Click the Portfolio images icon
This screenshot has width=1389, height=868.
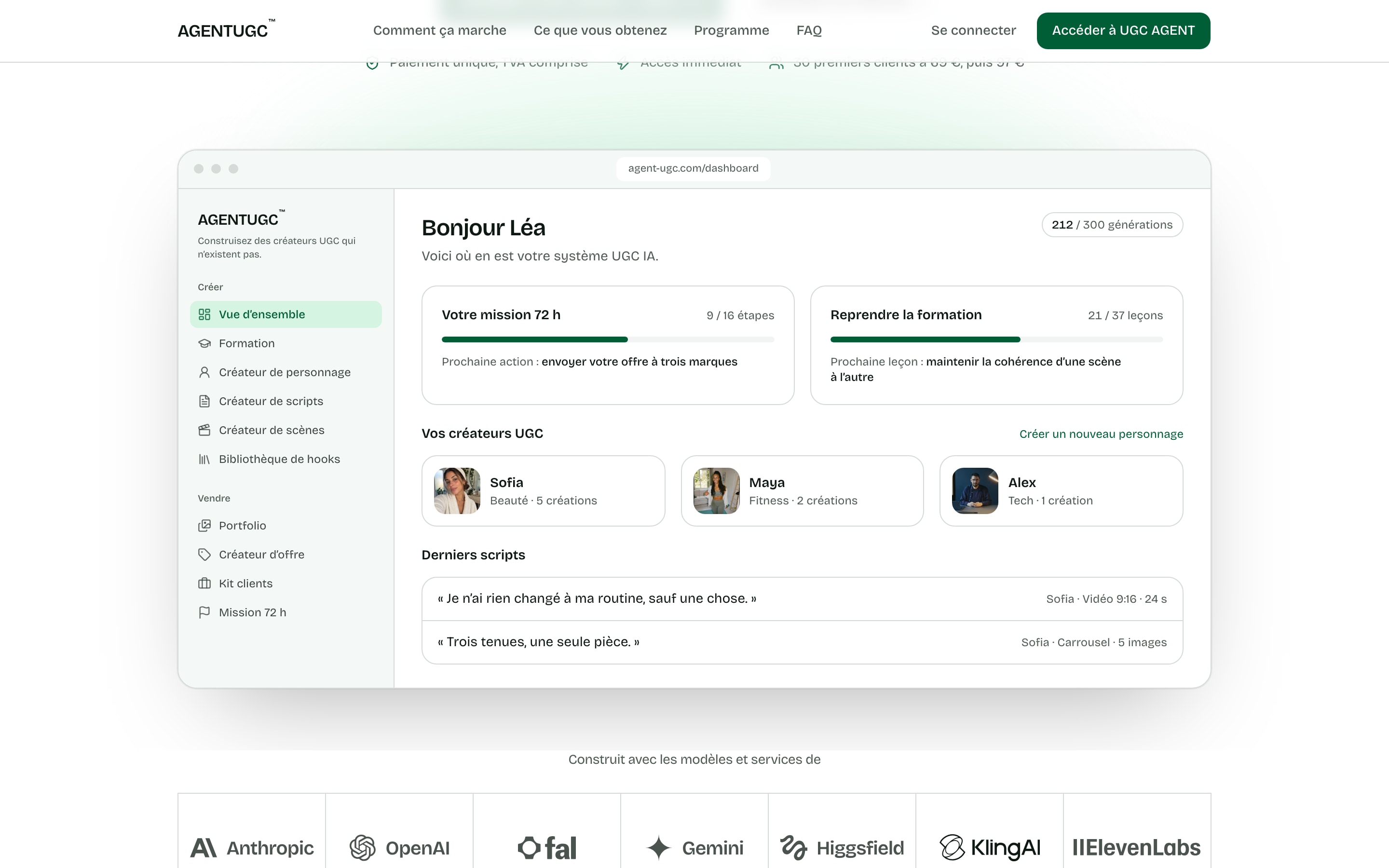pos(204,525)
